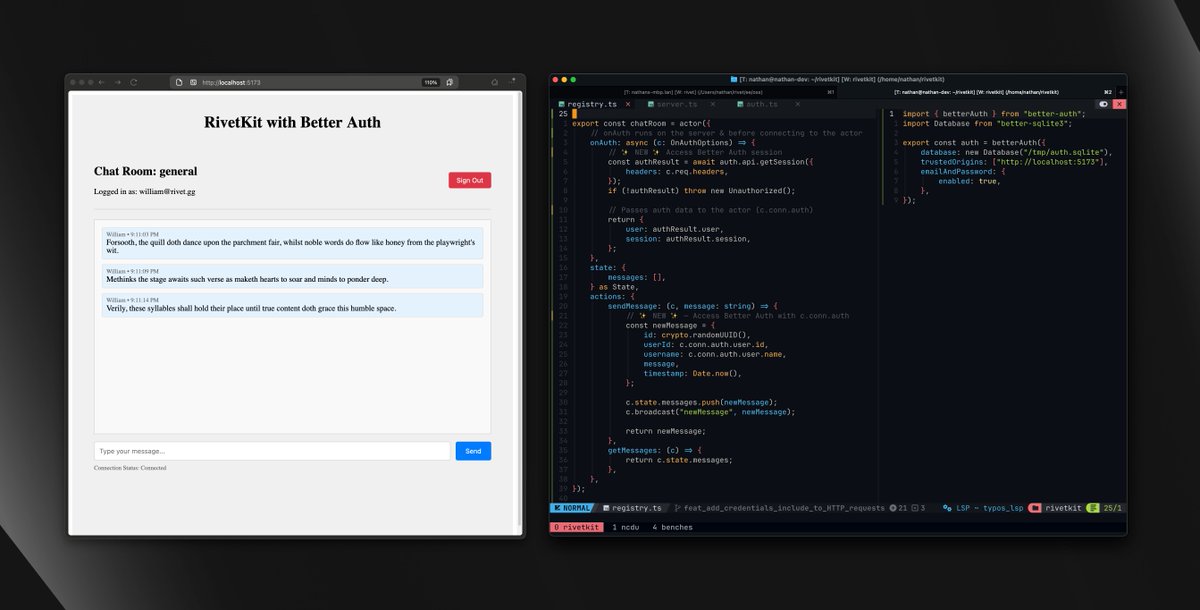
Task: Click the 'onAuth: async' code line
Action: (x=673, y=142)
